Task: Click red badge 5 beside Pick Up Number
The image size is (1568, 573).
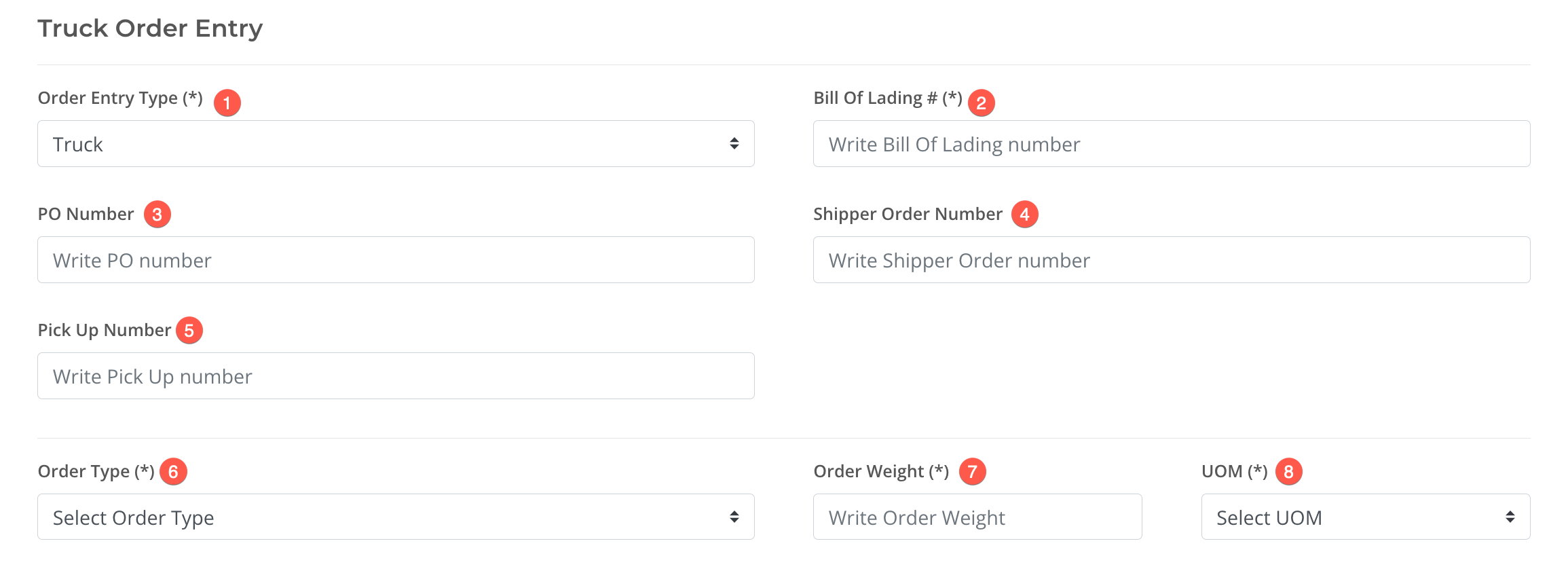Action: [190, 331]
